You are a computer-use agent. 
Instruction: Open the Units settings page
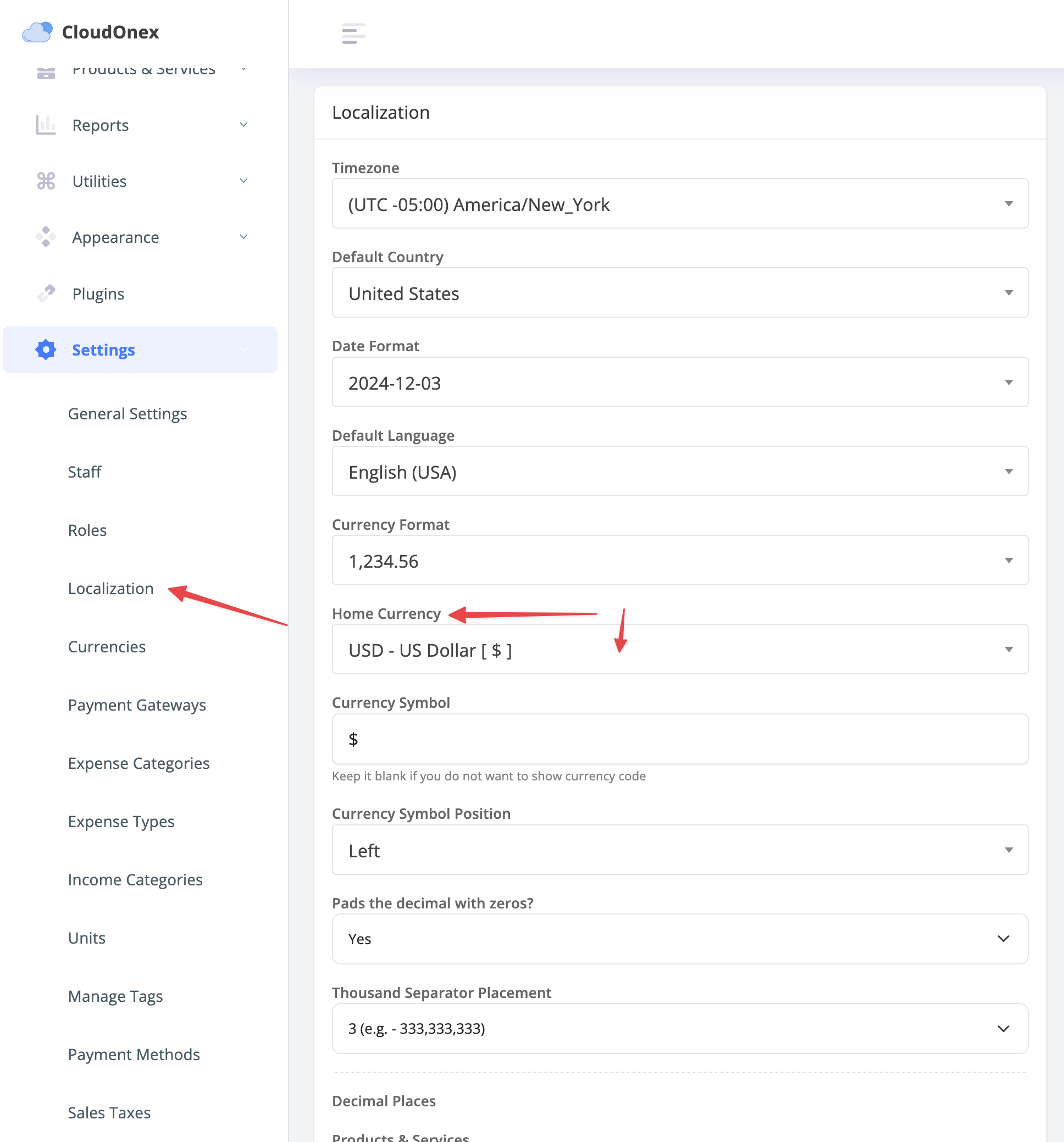click(87, 938)
